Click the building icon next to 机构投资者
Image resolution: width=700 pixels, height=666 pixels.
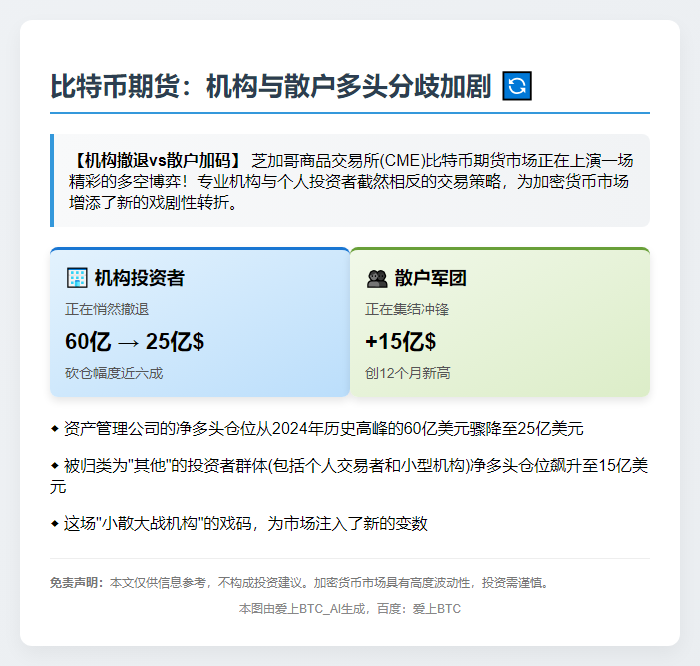click(77, 278)
